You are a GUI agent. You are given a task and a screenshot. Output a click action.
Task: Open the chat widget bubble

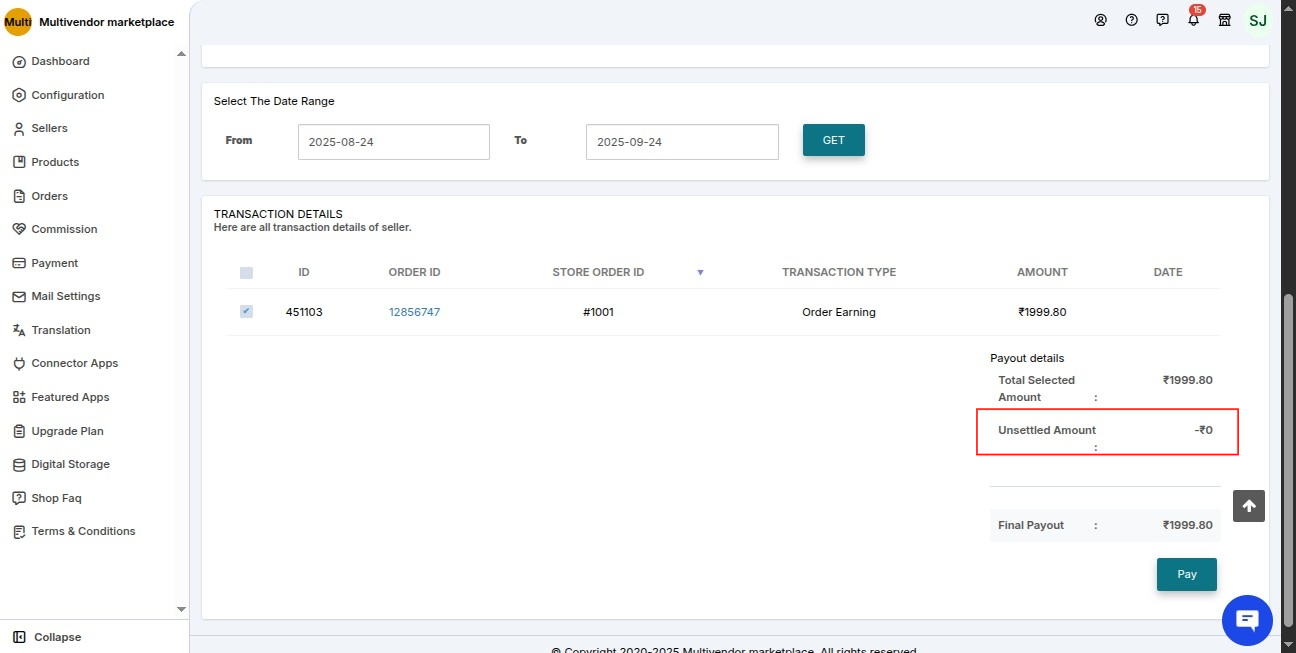pos(1247,620)
